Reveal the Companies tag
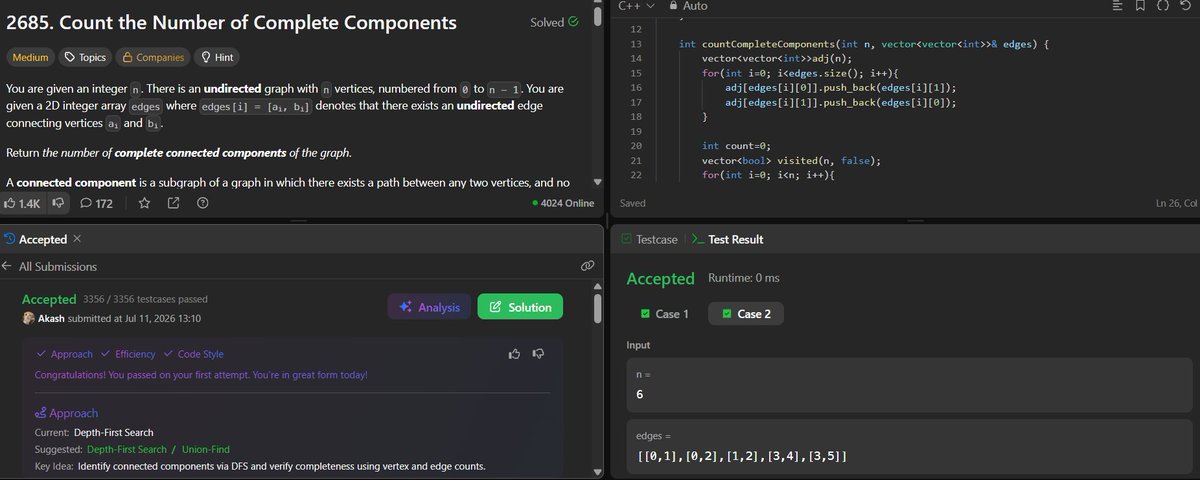1200x480 pixels. pos(151,57)
